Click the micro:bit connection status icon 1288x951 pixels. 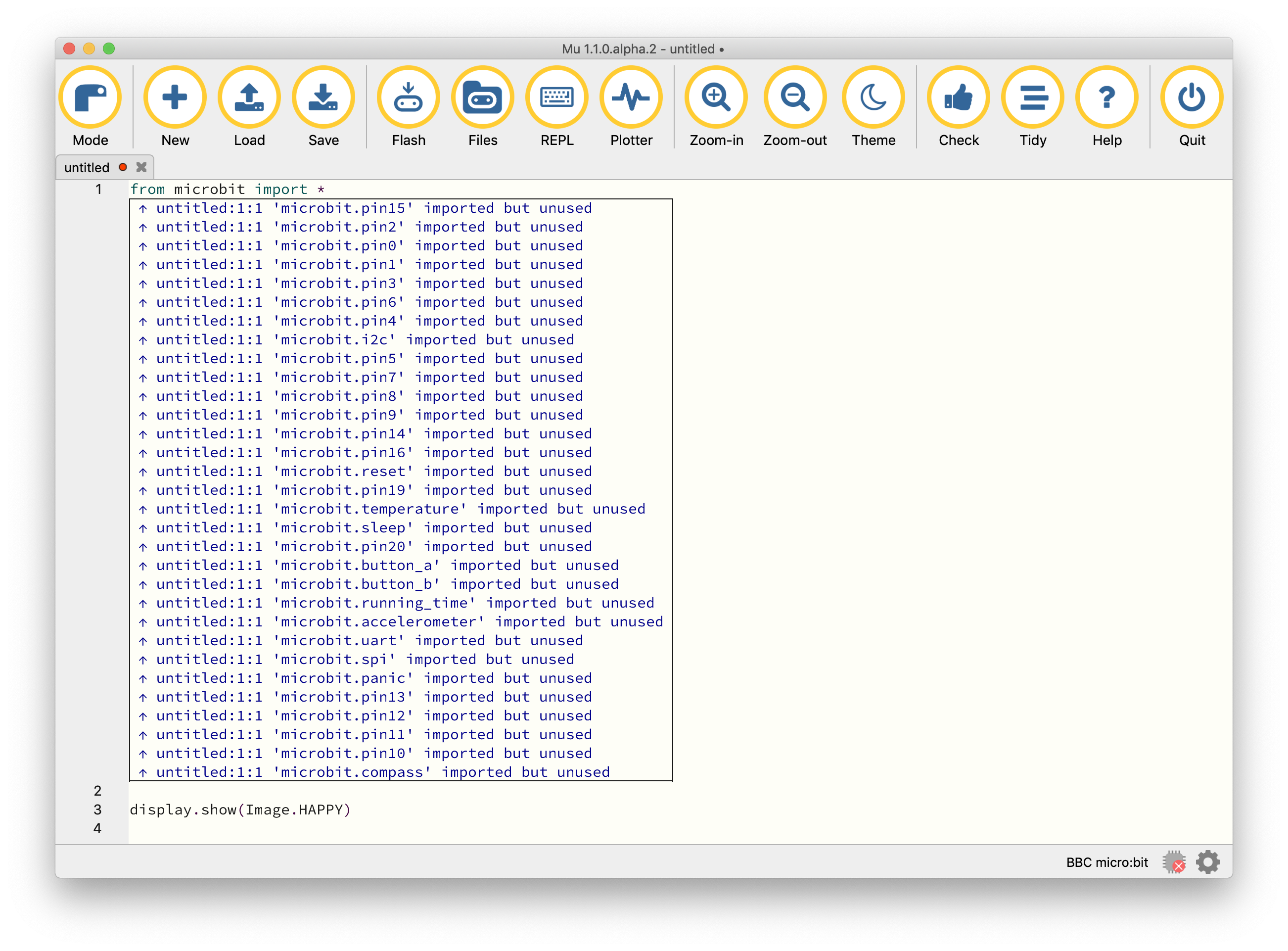click(1175, 862)
